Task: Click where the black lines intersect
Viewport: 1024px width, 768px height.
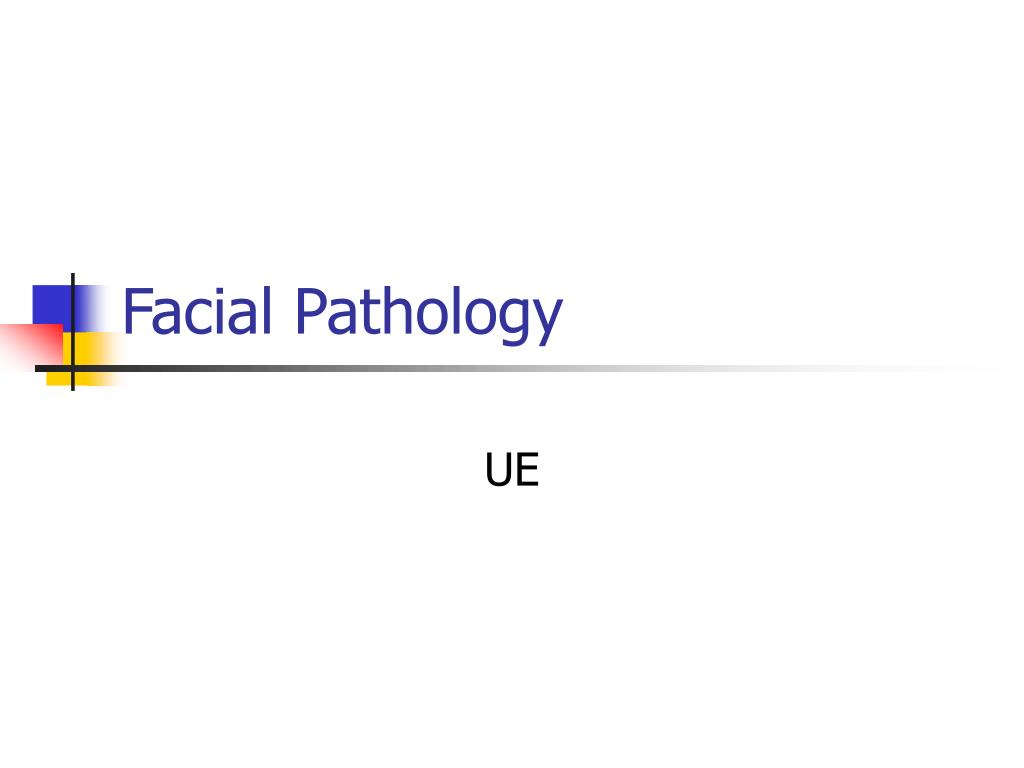Action: [x=72, y=368]
